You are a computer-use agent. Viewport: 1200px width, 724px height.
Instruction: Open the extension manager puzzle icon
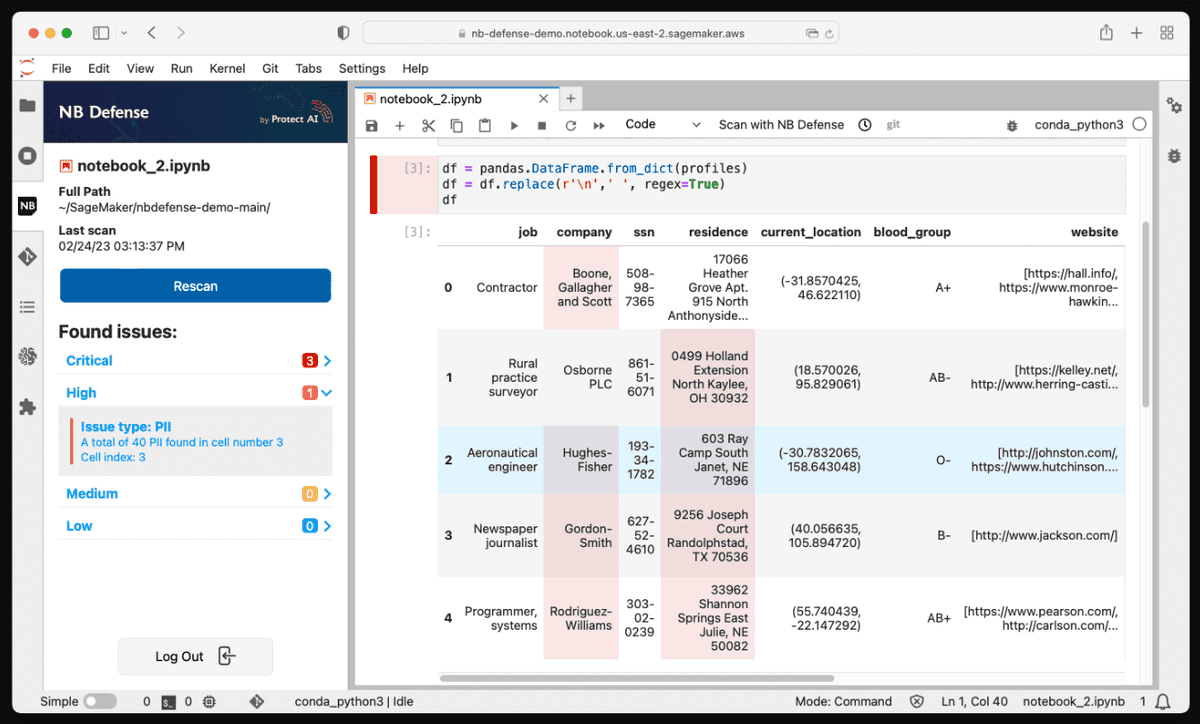point(27,407)
